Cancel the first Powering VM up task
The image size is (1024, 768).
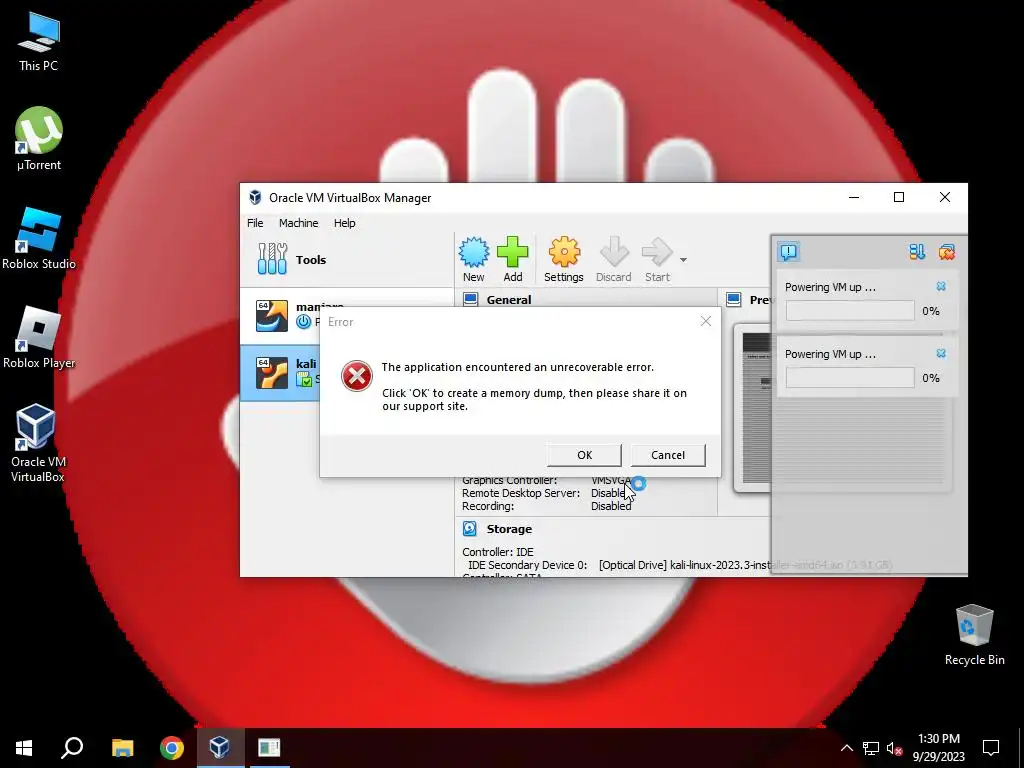click(x=941, y=286)
